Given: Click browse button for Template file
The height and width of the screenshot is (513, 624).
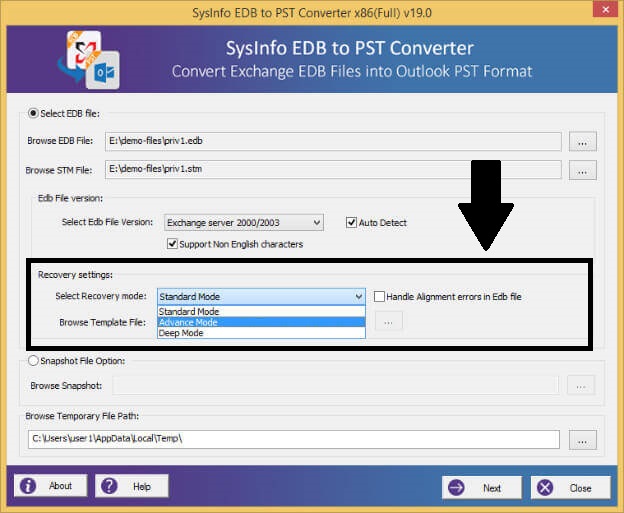Looking at the screenshot, I should tap(388, 322).
